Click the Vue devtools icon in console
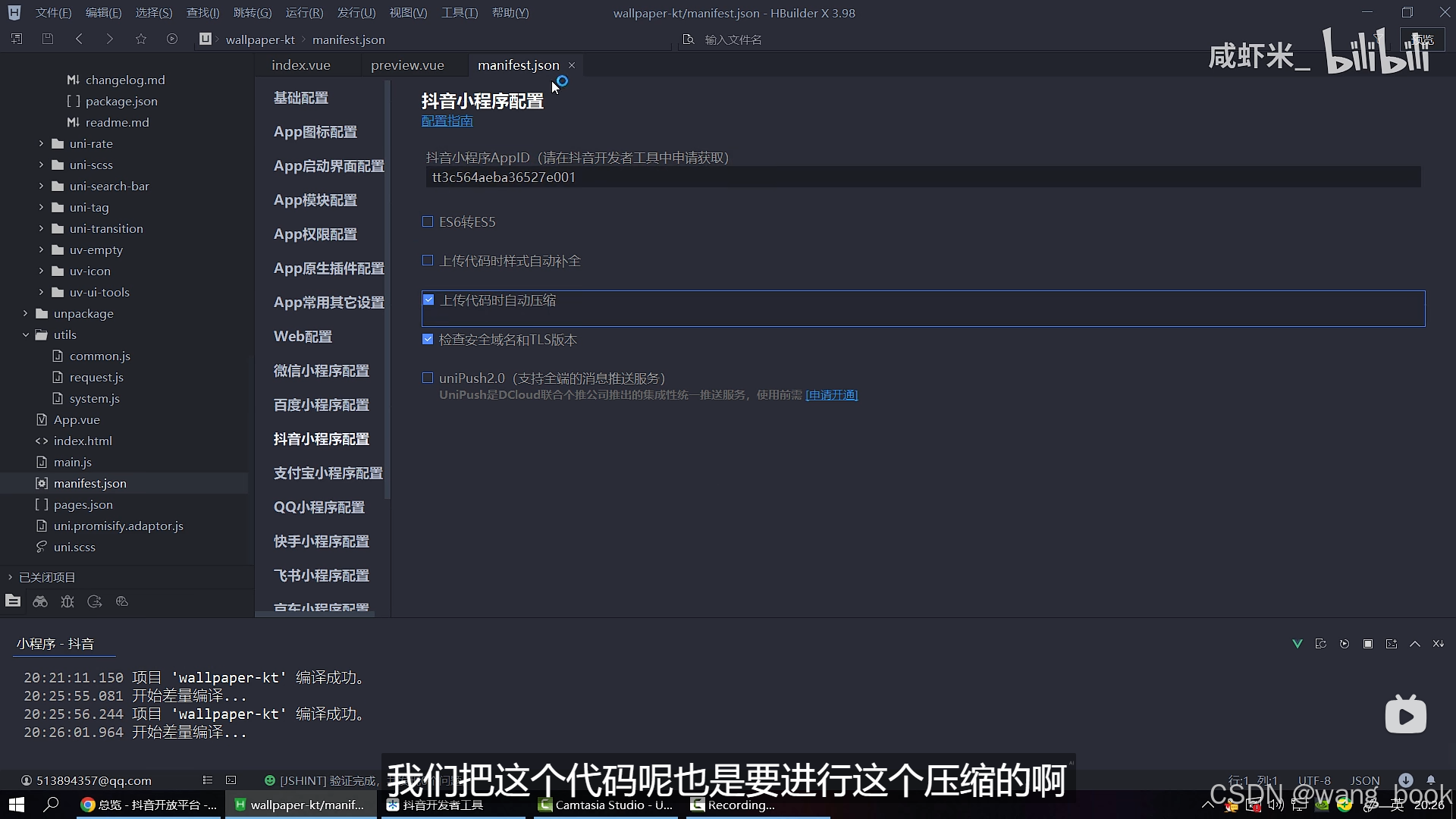This screenshot has width=1456, height=819. (x=1298, y=644)
